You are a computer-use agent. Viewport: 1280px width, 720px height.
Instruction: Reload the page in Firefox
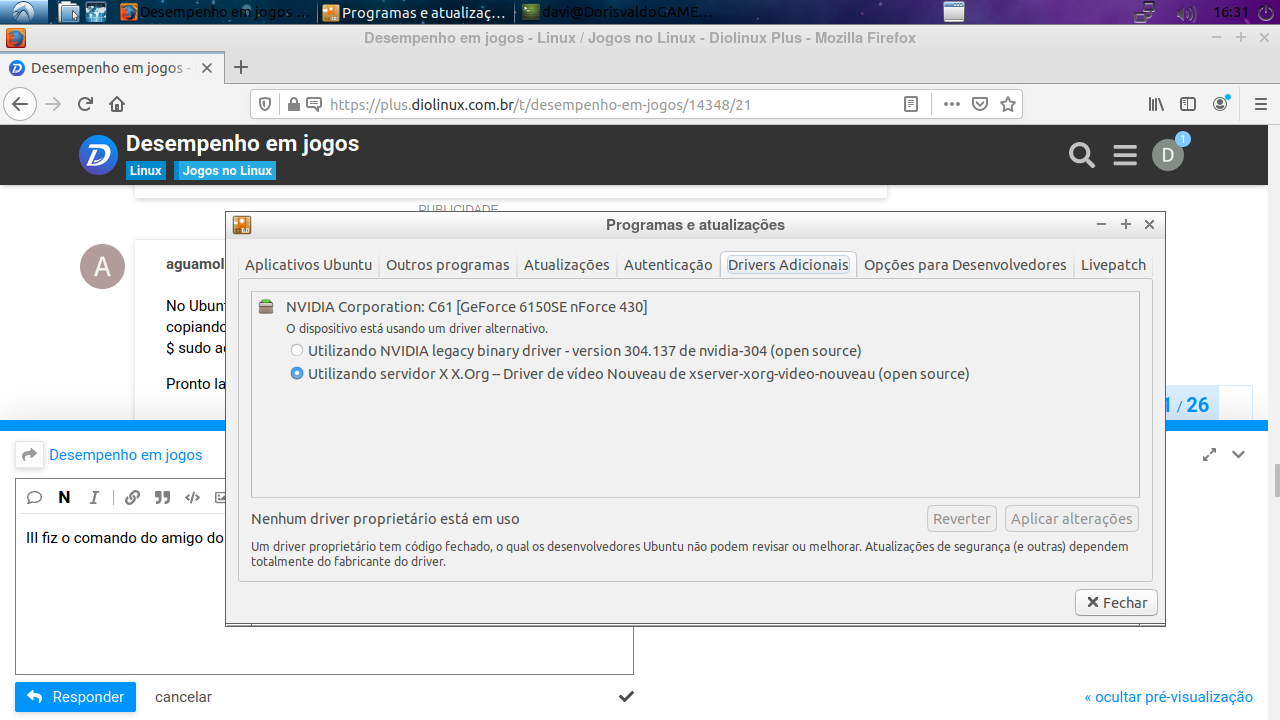(85, 104)
